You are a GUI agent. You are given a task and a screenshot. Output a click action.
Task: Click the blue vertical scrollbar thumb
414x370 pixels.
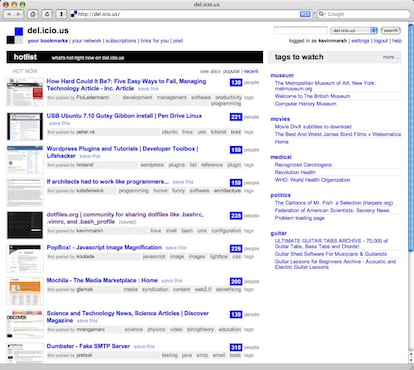coord(411,137)
